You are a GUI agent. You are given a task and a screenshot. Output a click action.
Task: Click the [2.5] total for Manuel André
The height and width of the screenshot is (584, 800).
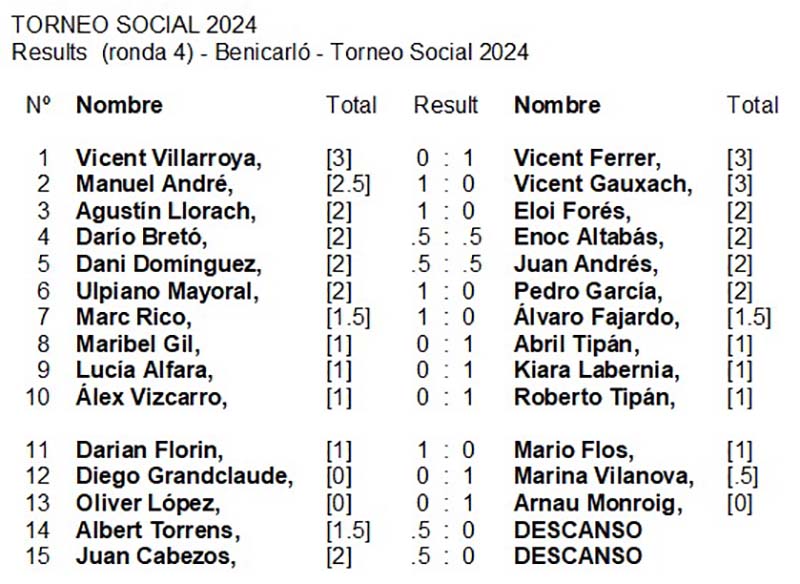point(348,184)
